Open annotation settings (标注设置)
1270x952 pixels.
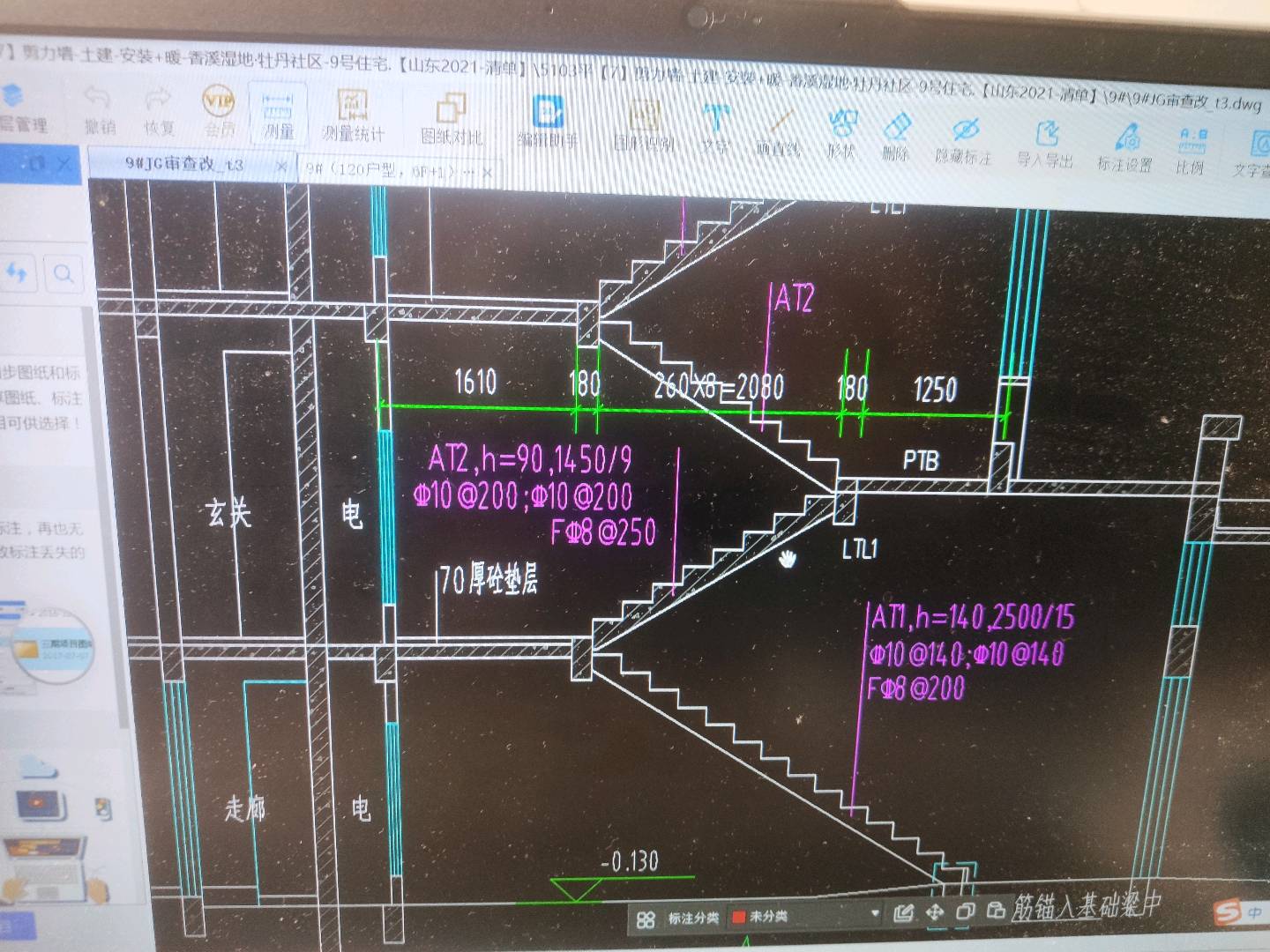[x=1125, y=147]
